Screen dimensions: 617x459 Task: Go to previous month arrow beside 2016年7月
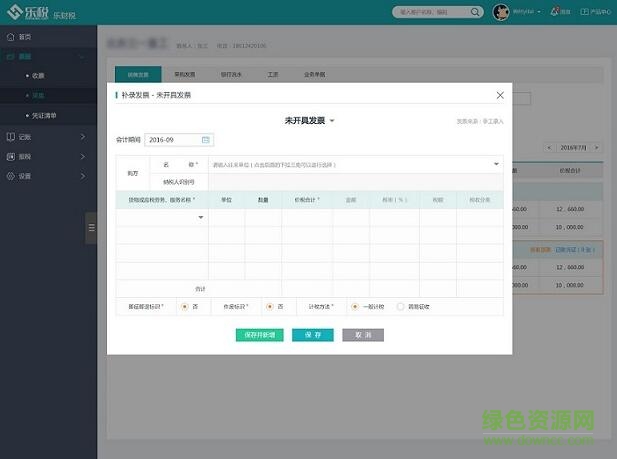point(549,148)
